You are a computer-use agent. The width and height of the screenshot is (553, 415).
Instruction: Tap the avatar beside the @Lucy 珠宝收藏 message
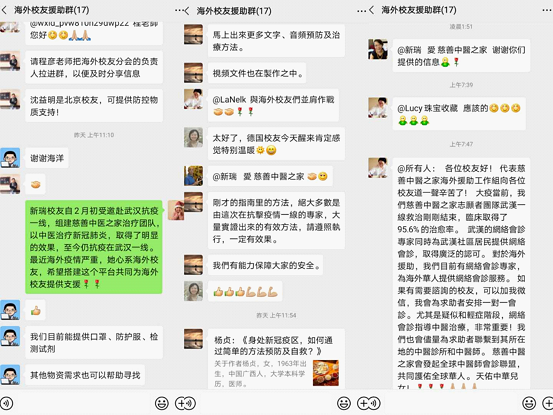(x=378, y=107)
